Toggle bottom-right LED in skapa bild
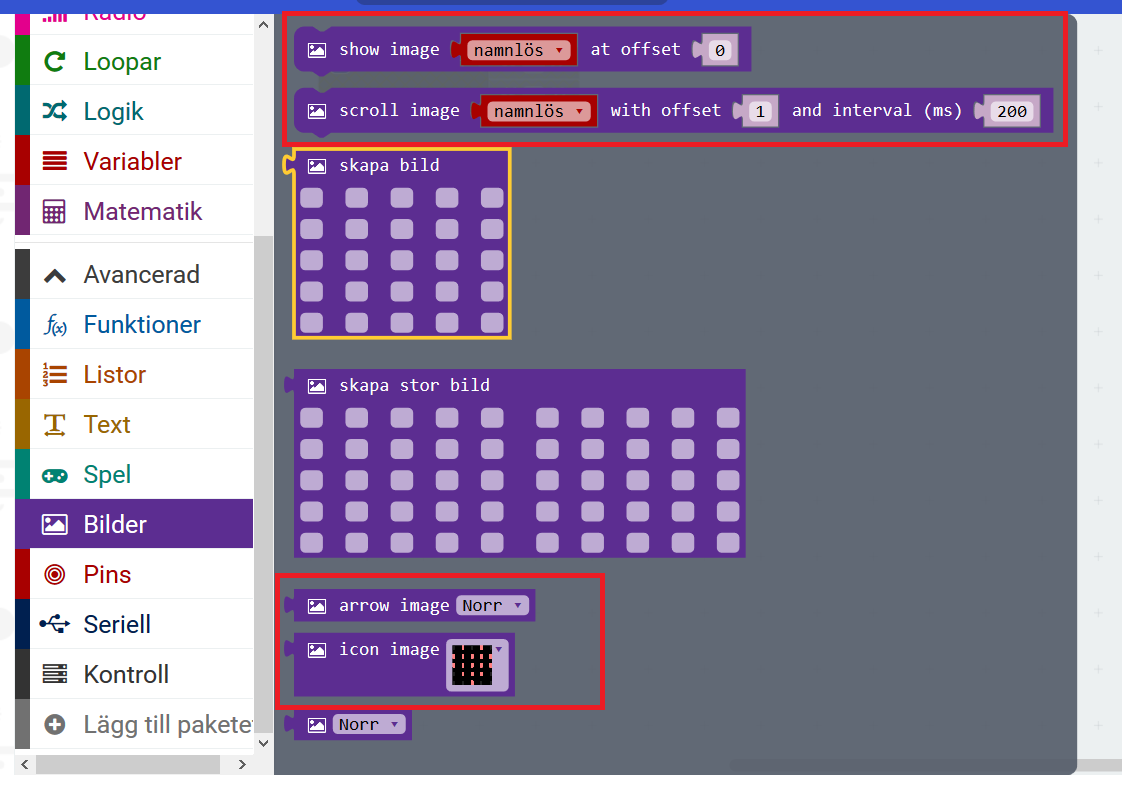 [x=492, y=323]
